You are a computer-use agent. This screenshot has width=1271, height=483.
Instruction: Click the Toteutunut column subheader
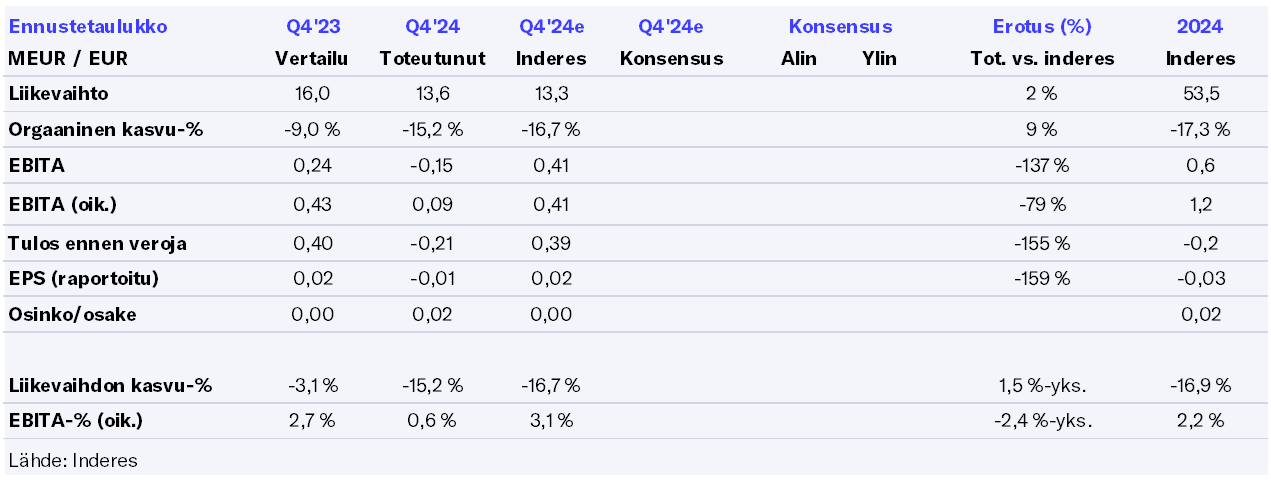tap(432, 59)
